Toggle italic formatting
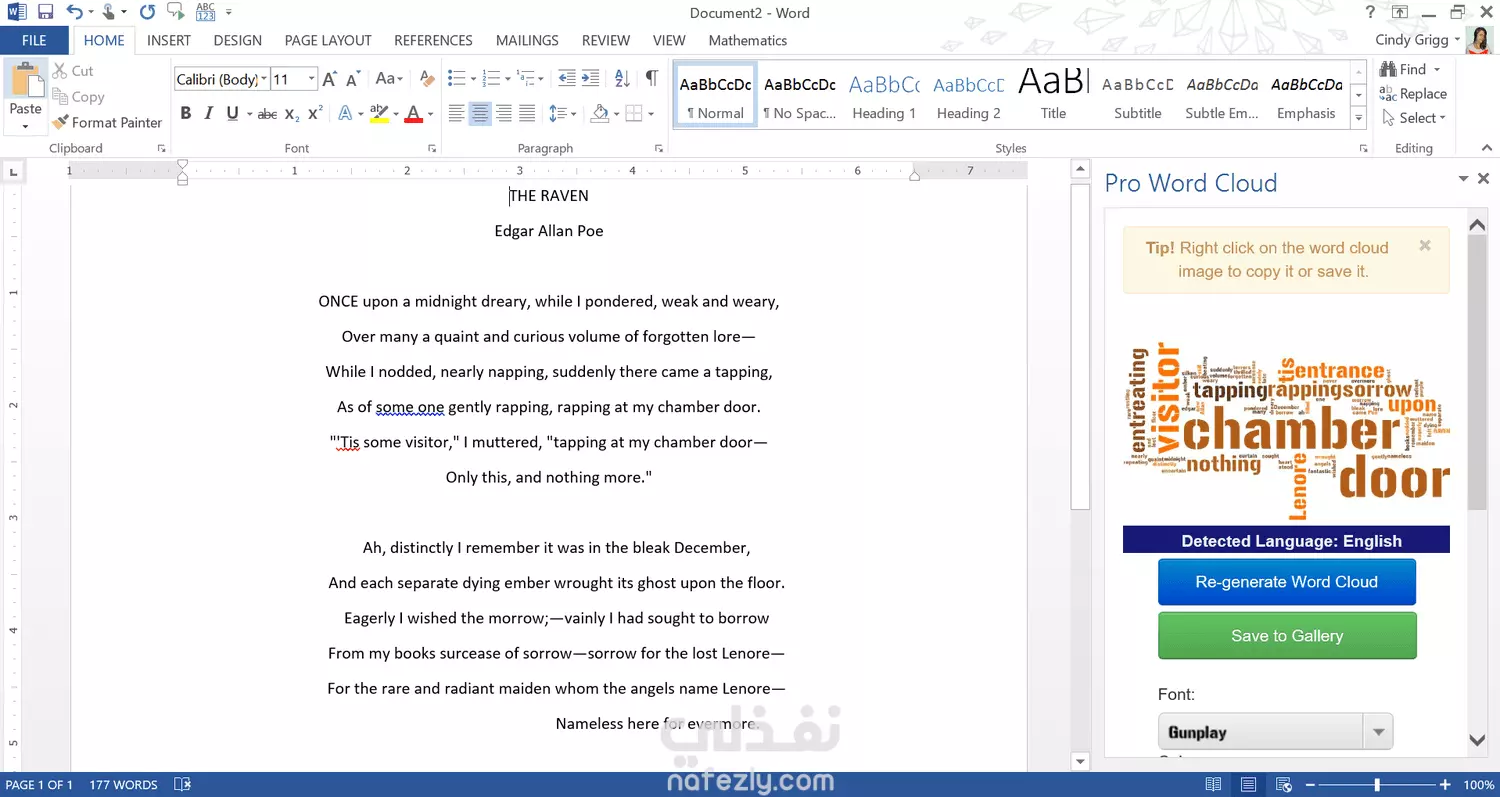This screenshot has height=797, width=1500. pyautogui.click(x=208, y=114)
